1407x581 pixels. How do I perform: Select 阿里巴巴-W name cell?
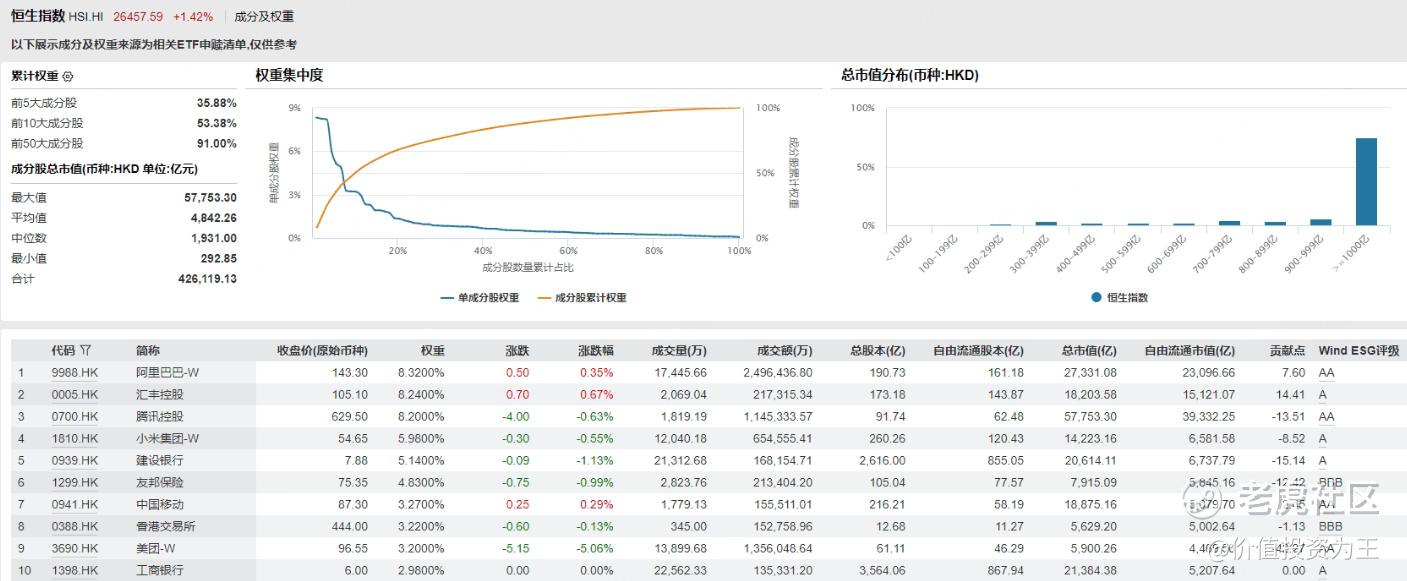coord(167,372)
